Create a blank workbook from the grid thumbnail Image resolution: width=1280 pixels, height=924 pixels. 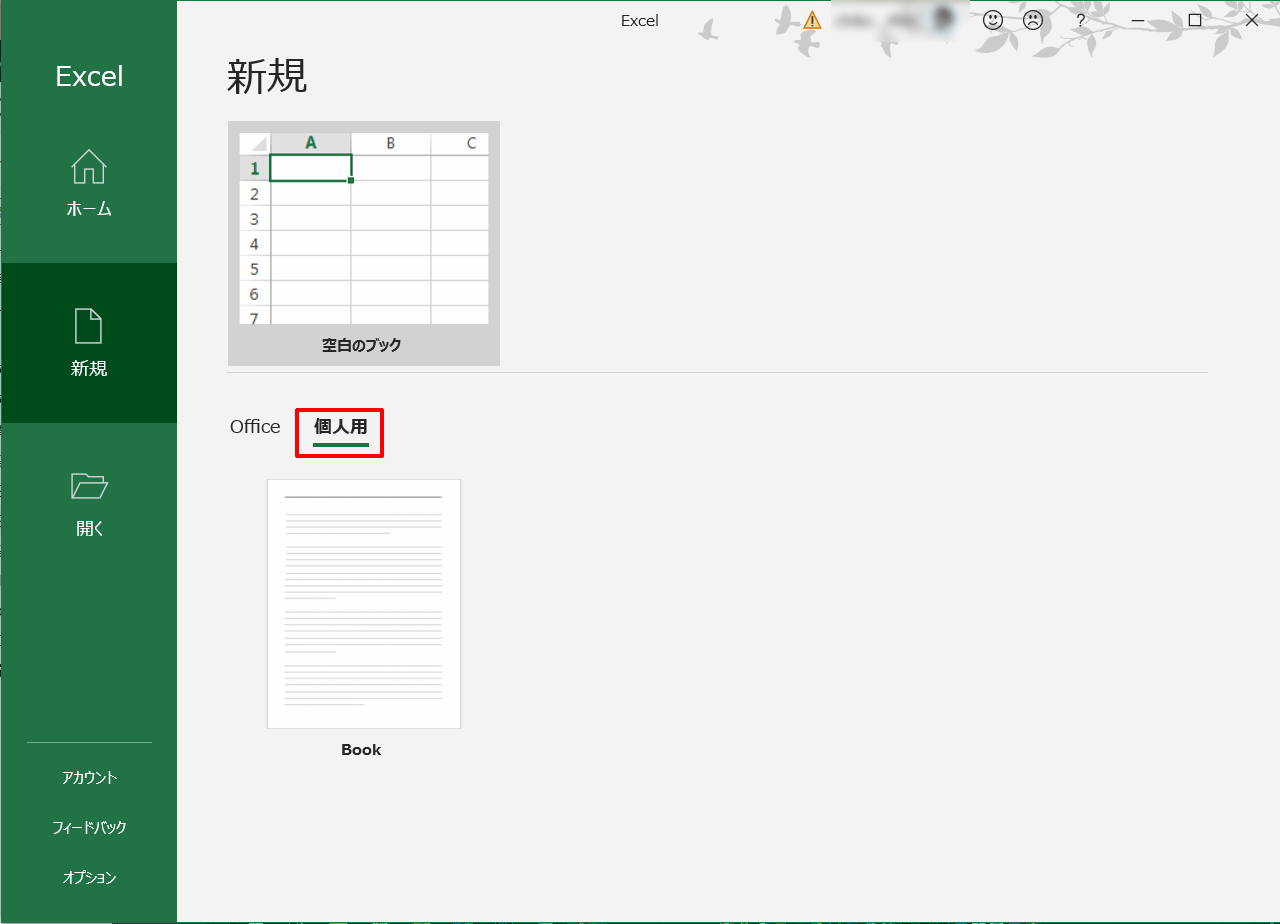click(364, 228)
